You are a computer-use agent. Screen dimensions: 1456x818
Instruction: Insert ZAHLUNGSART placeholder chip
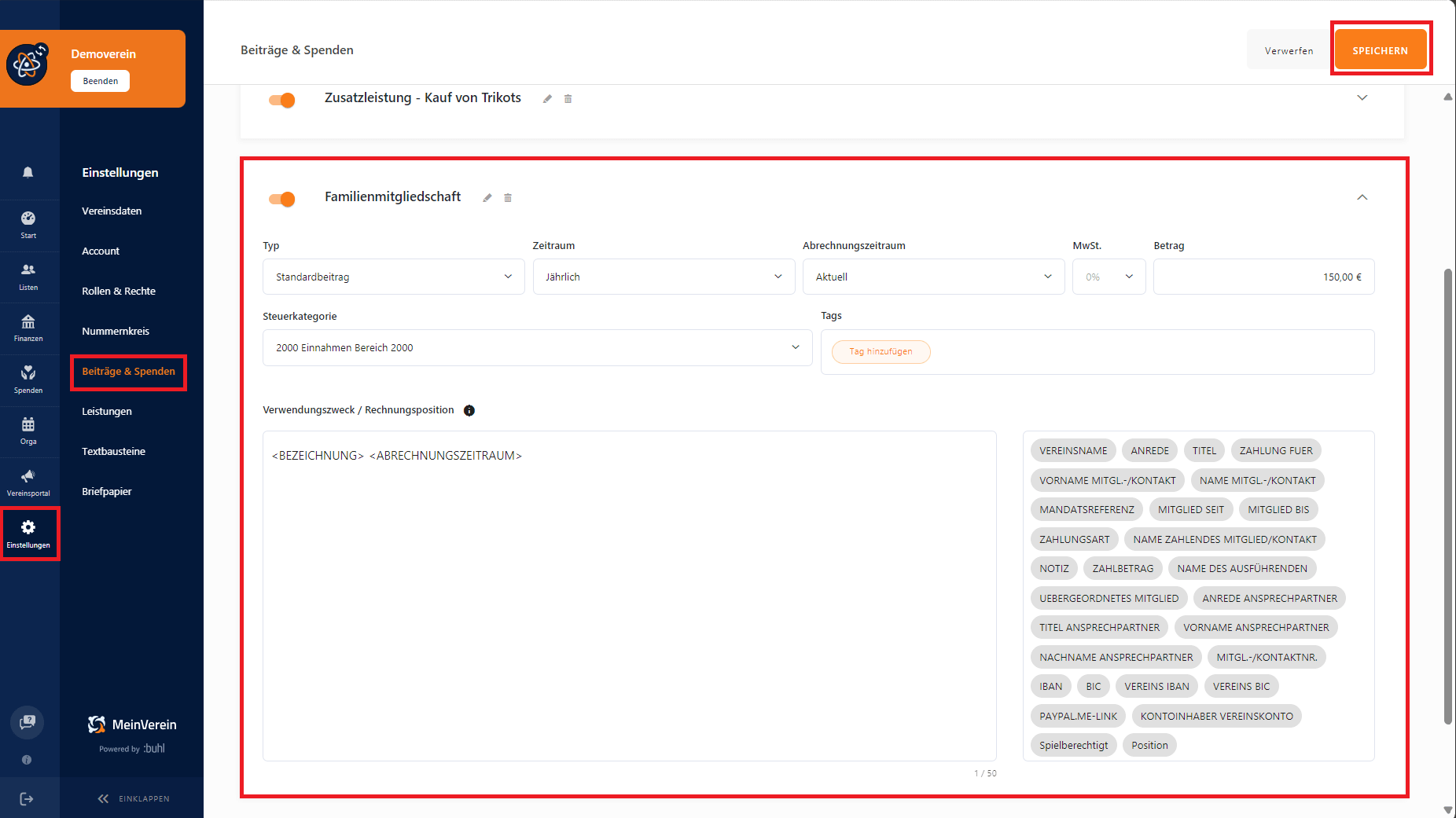pyautogui.click(x=1074, y=539)
